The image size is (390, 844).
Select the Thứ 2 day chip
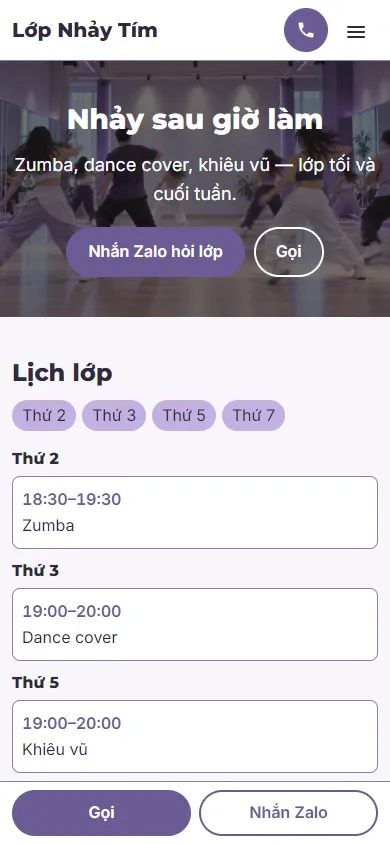pyautogui.click(x=44, y=416)
